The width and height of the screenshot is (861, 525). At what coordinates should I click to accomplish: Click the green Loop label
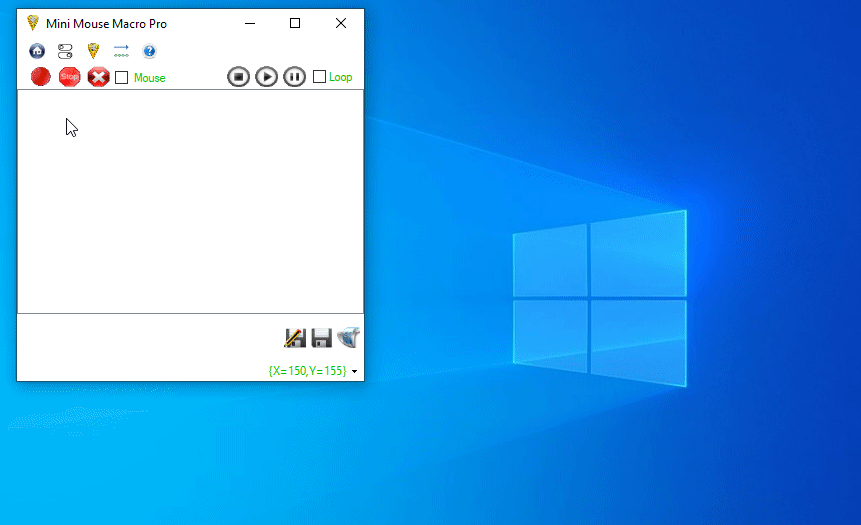pyautogui.click(x=340, y=77)
